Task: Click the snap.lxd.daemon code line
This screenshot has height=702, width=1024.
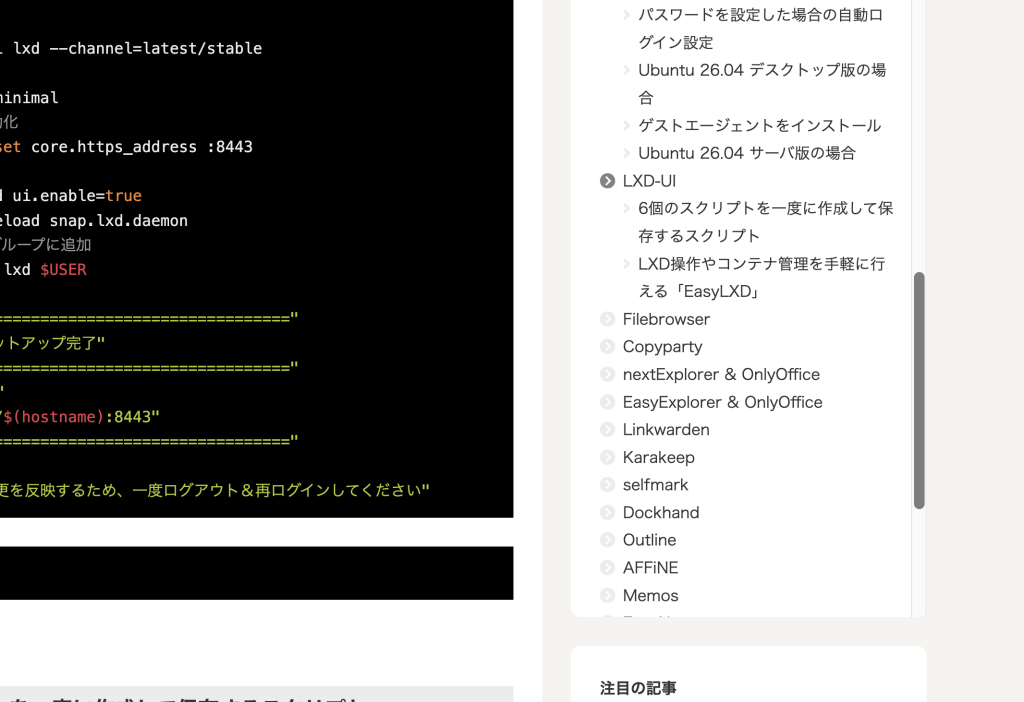Action: tap(94, 221)
